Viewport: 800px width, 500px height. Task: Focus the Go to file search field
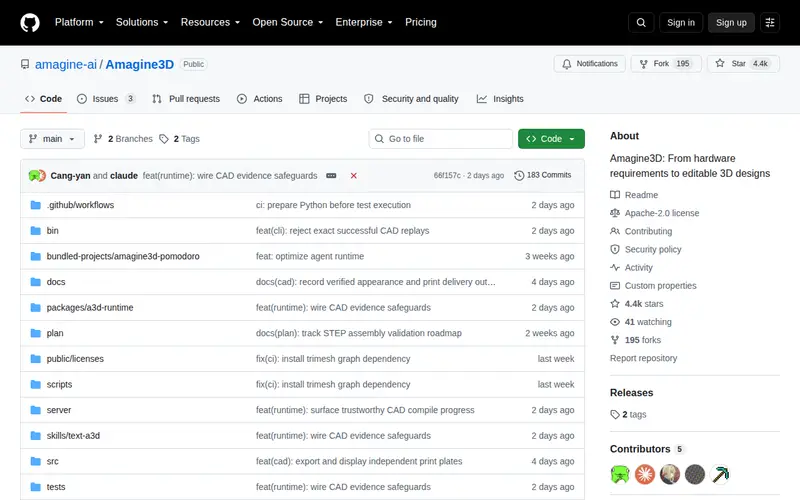click(441, 139)
